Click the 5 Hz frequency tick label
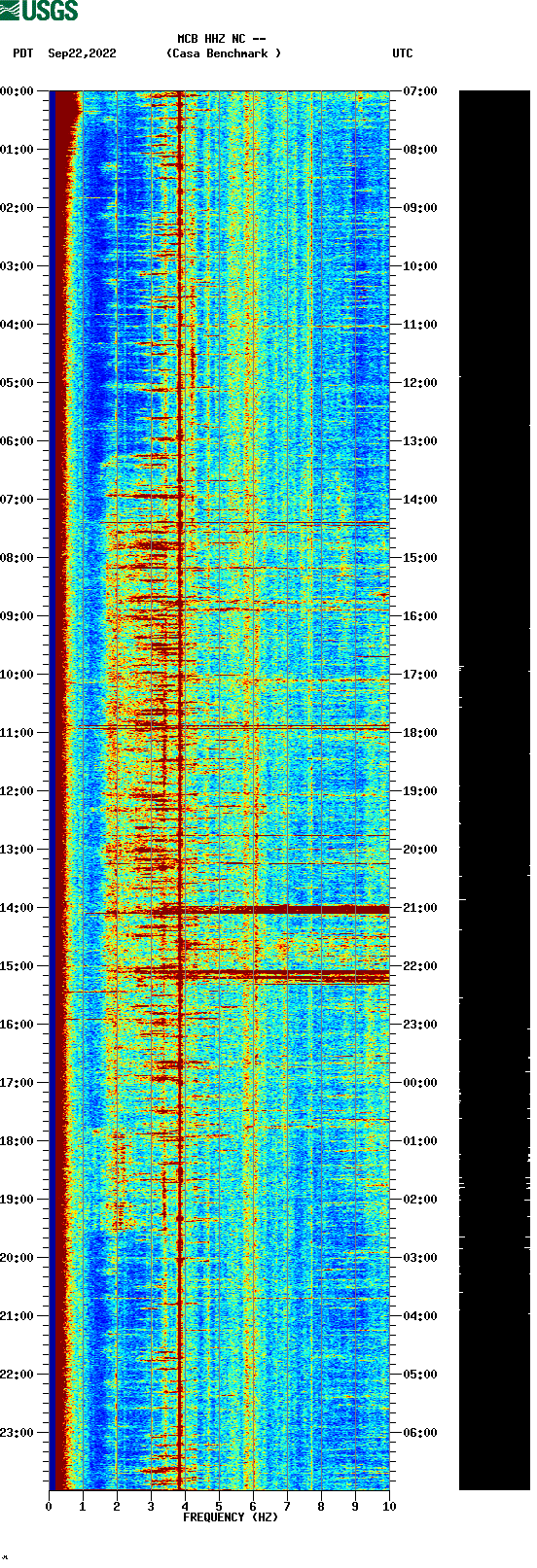 click(219, 1507)
